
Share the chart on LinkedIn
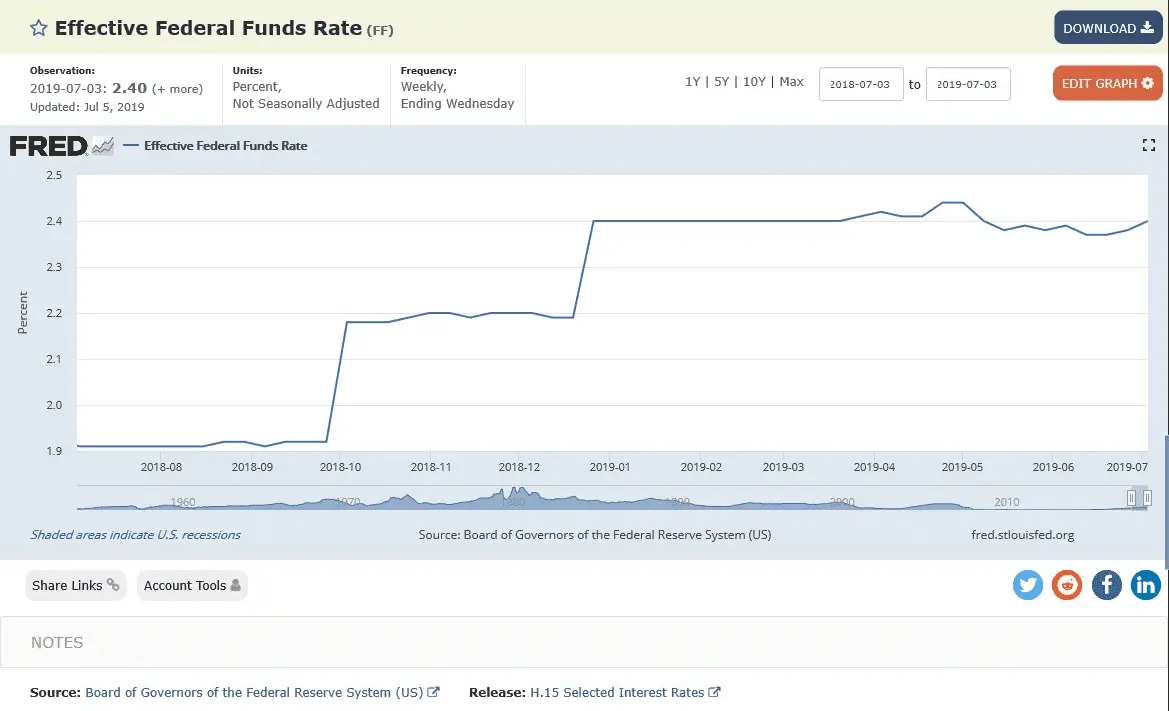coord(1145,585)
